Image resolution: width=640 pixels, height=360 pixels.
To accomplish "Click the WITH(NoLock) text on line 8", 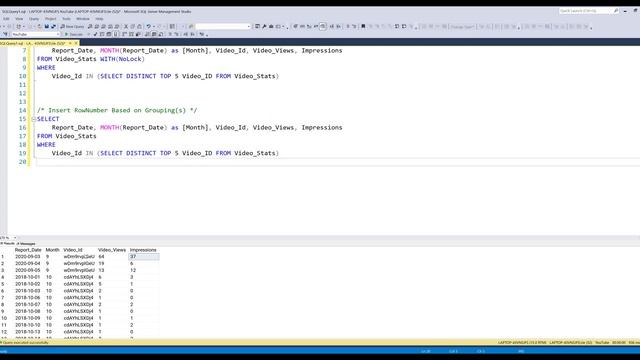I will (122, 59).
